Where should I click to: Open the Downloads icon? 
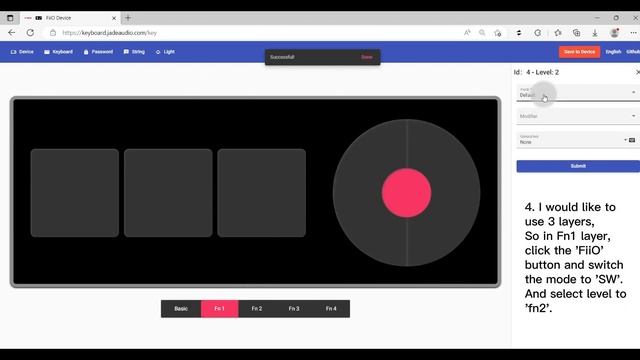[595, 33]
